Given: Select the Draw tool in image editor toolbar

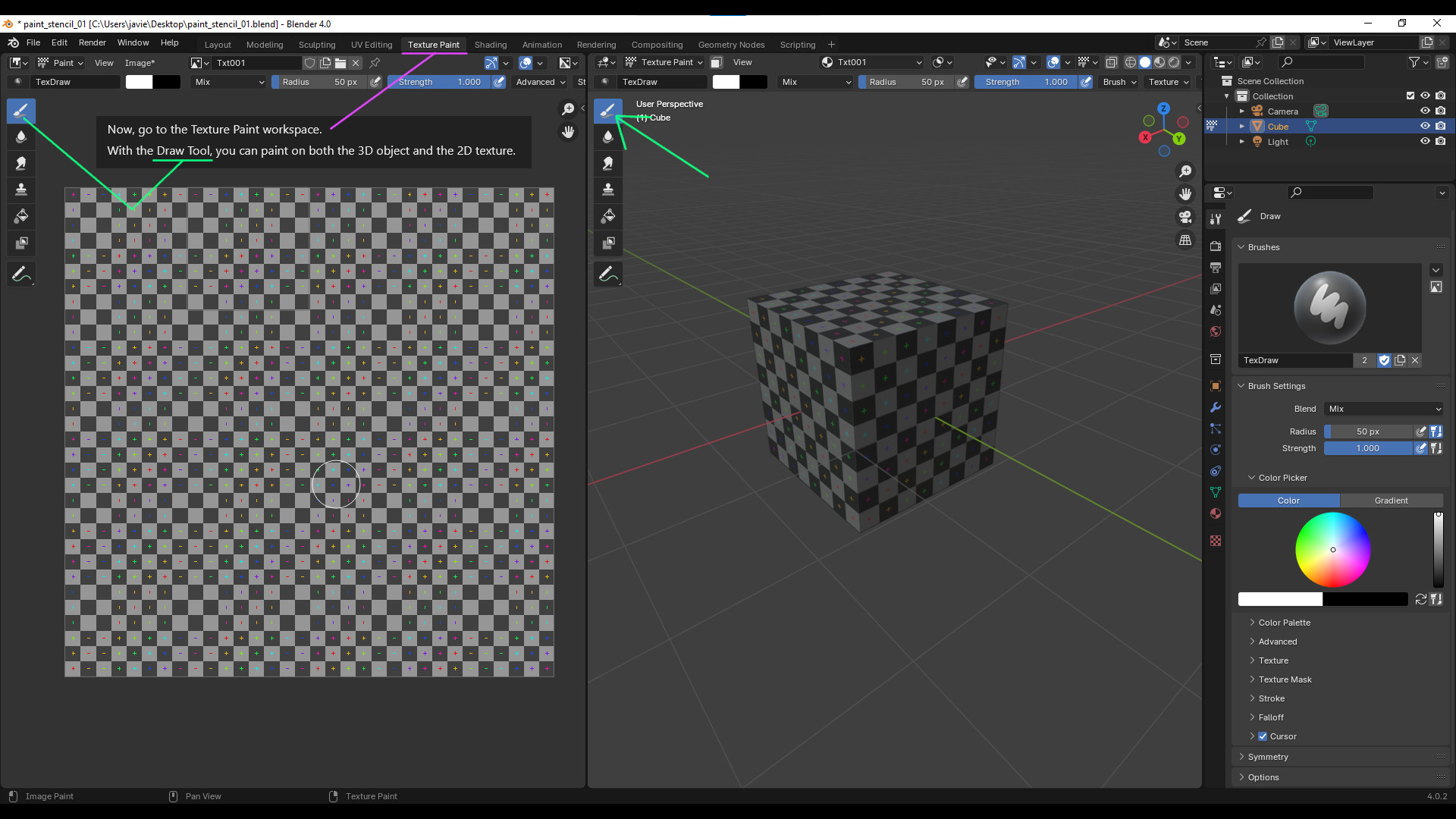Looking at the screenshot, I should [x=21, y=111].
